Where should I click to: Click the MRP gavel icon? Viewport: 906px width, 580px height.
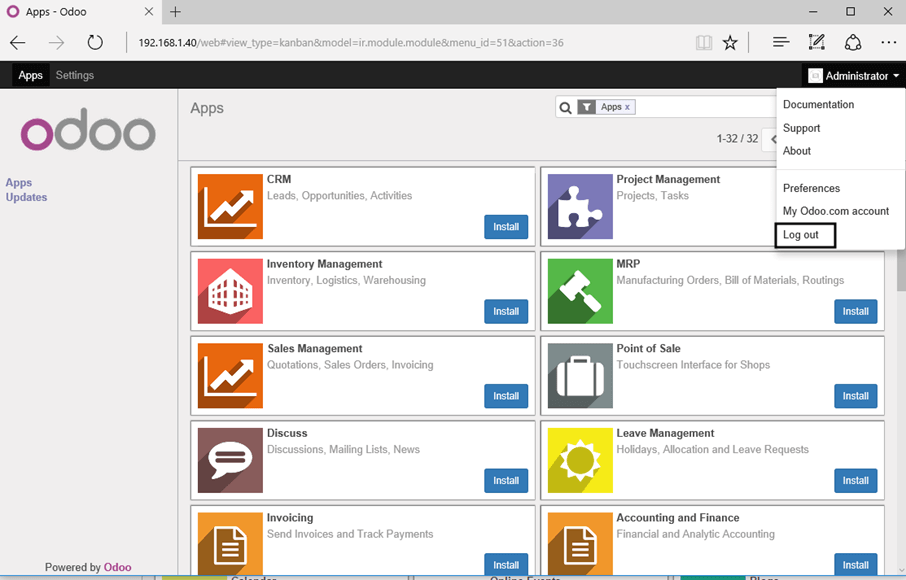coord(580,291)
